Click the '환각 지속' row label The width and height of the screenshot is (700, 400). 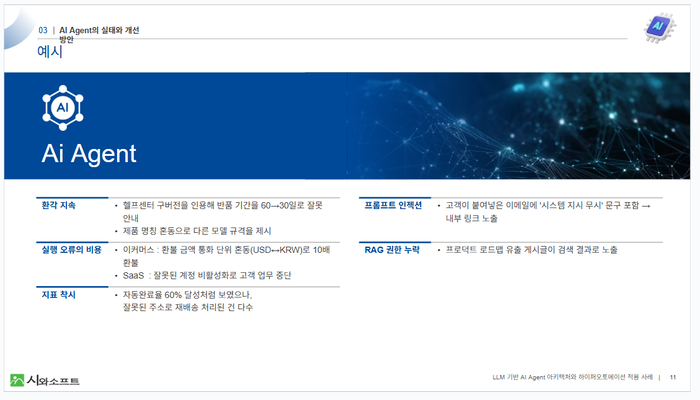(58, 205)
